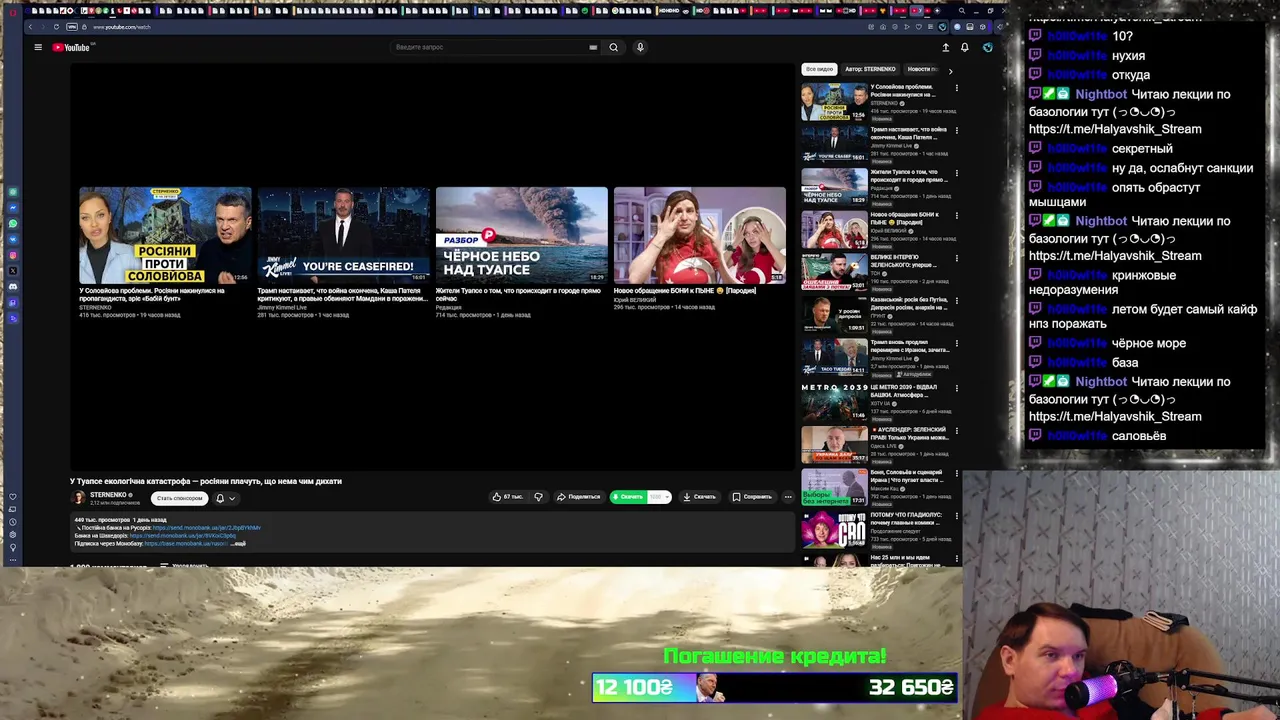1280x720 pixels.
Task: Click the 'Поделиться' share button
Action: (x=579, y=497)
